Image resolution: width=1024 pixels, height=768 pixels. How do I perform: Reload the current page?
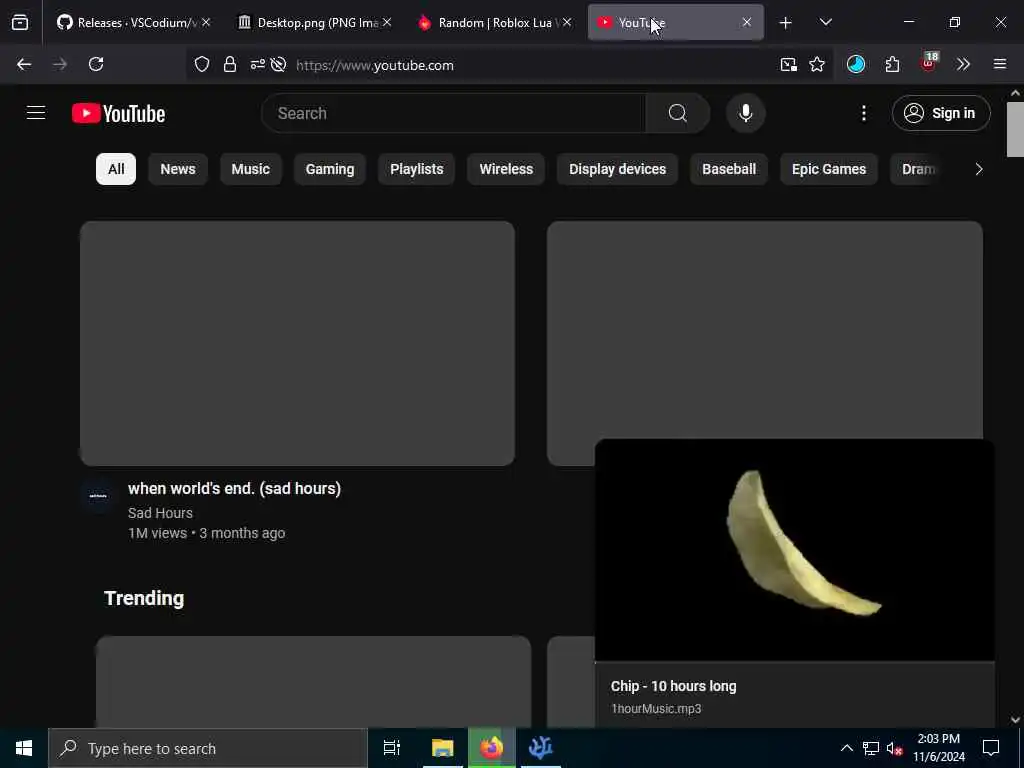(x=96, y=64)
